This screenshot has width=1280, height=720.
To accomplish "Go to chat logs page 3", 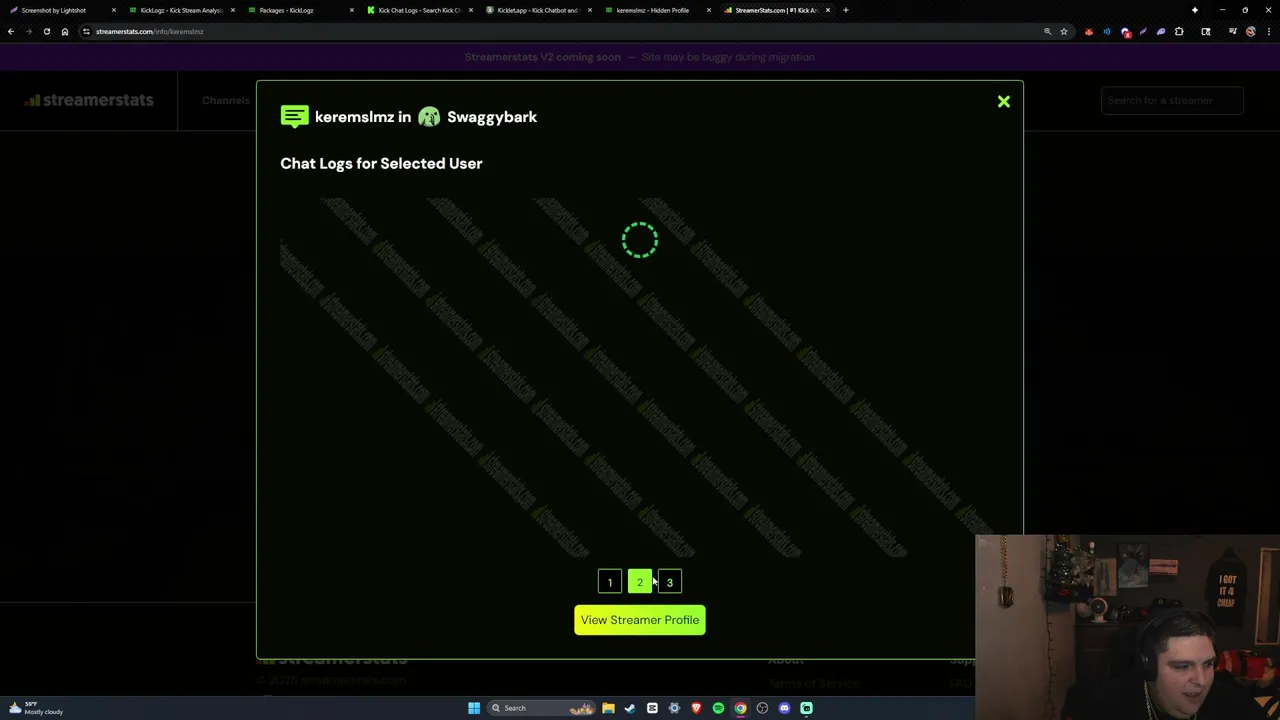I will pos(670,582).
